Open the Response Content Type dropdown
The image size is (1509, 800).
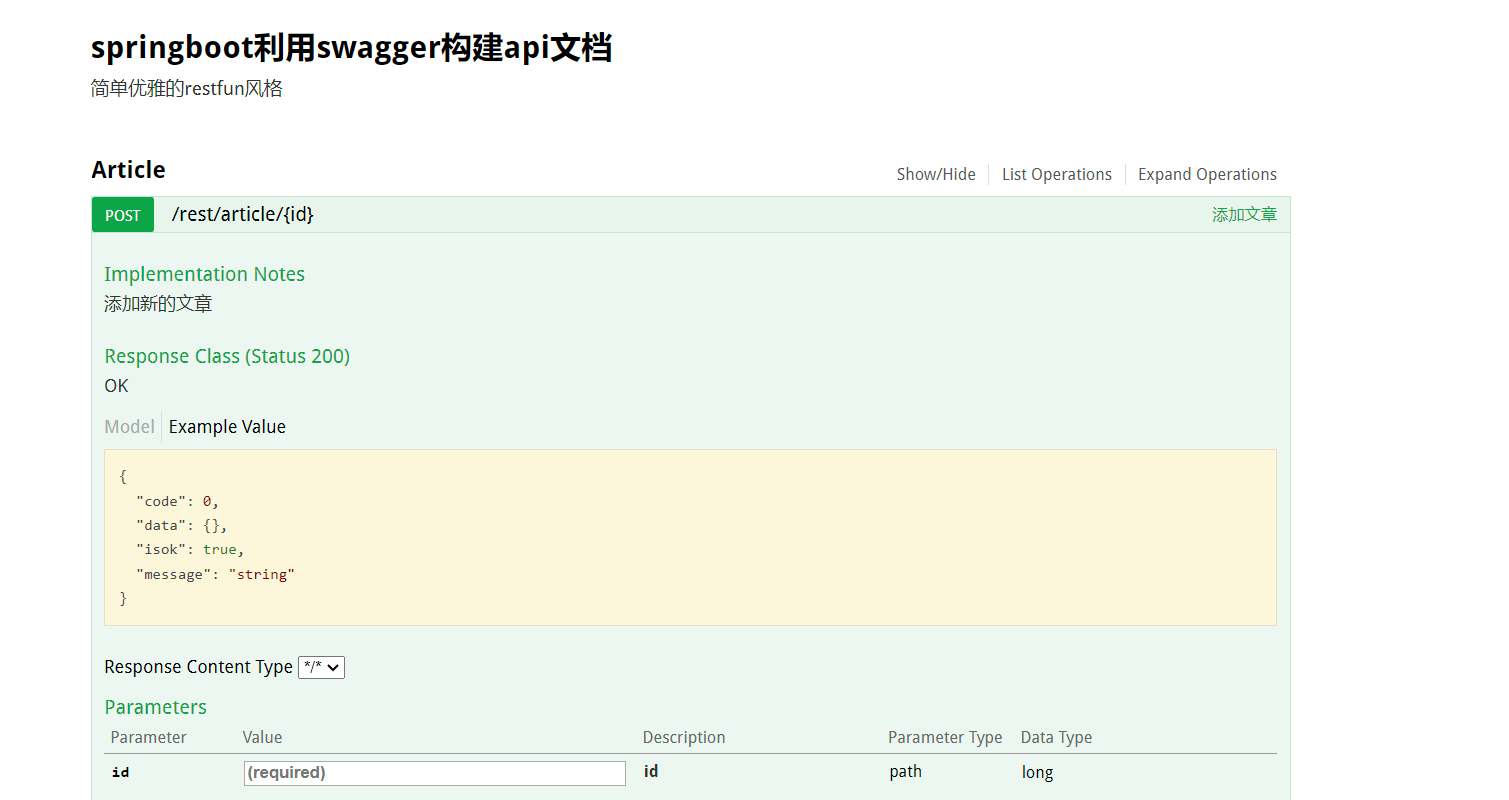pos(321,667)
